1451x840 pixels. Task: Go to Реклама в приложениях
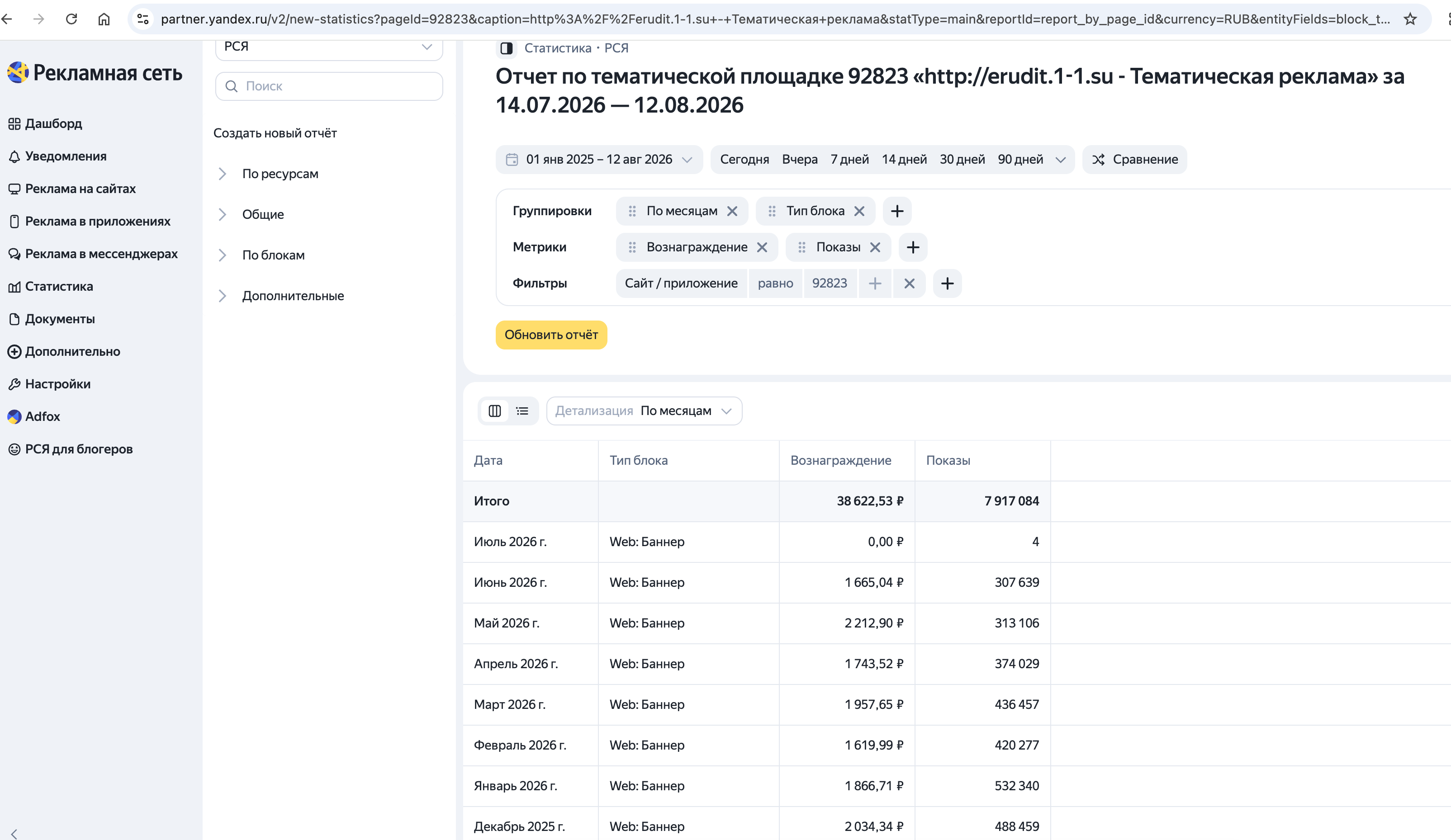coord(89,222)
